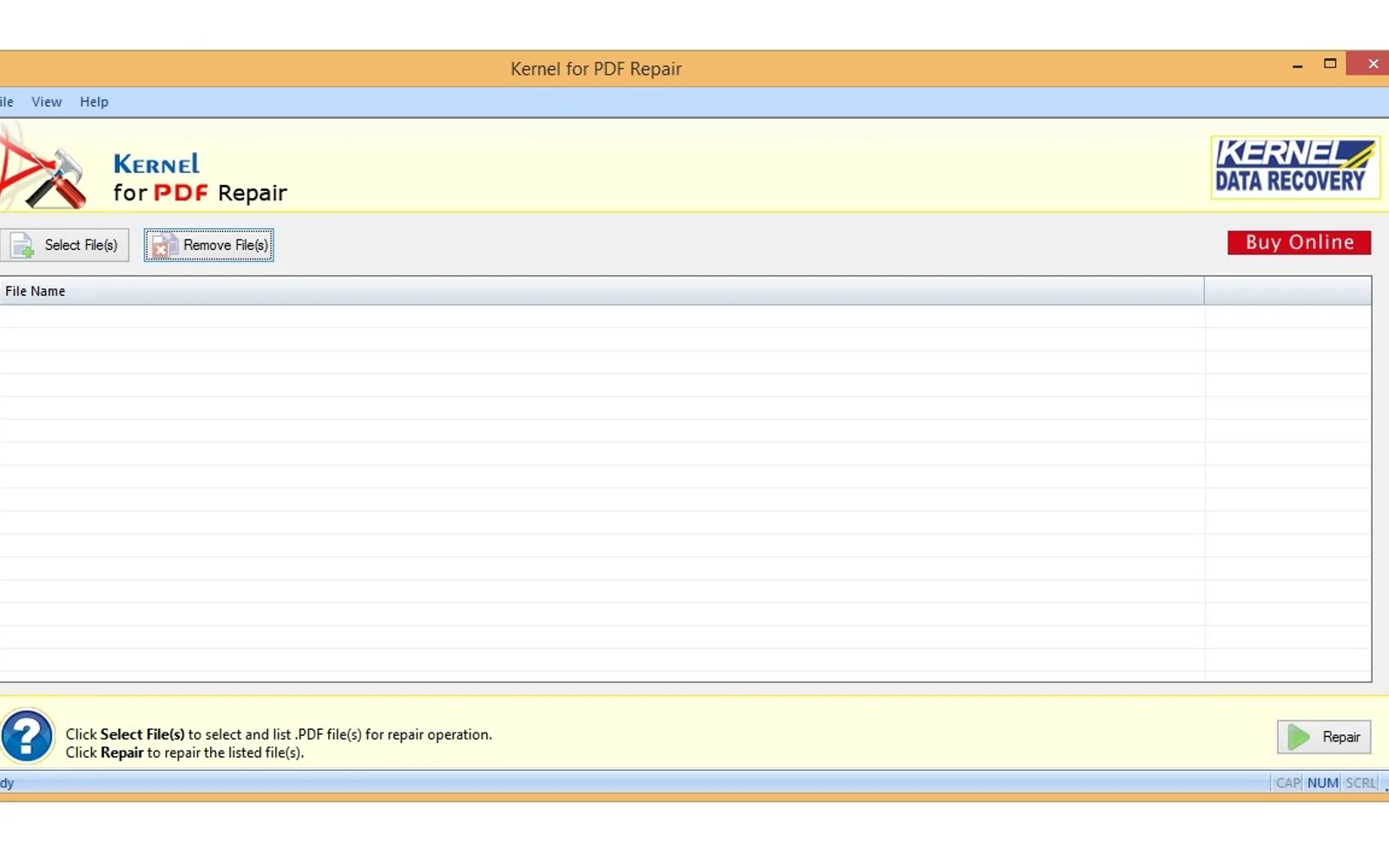
Task: Click the SCRL status bar indicator
Action: (1360, 783)
